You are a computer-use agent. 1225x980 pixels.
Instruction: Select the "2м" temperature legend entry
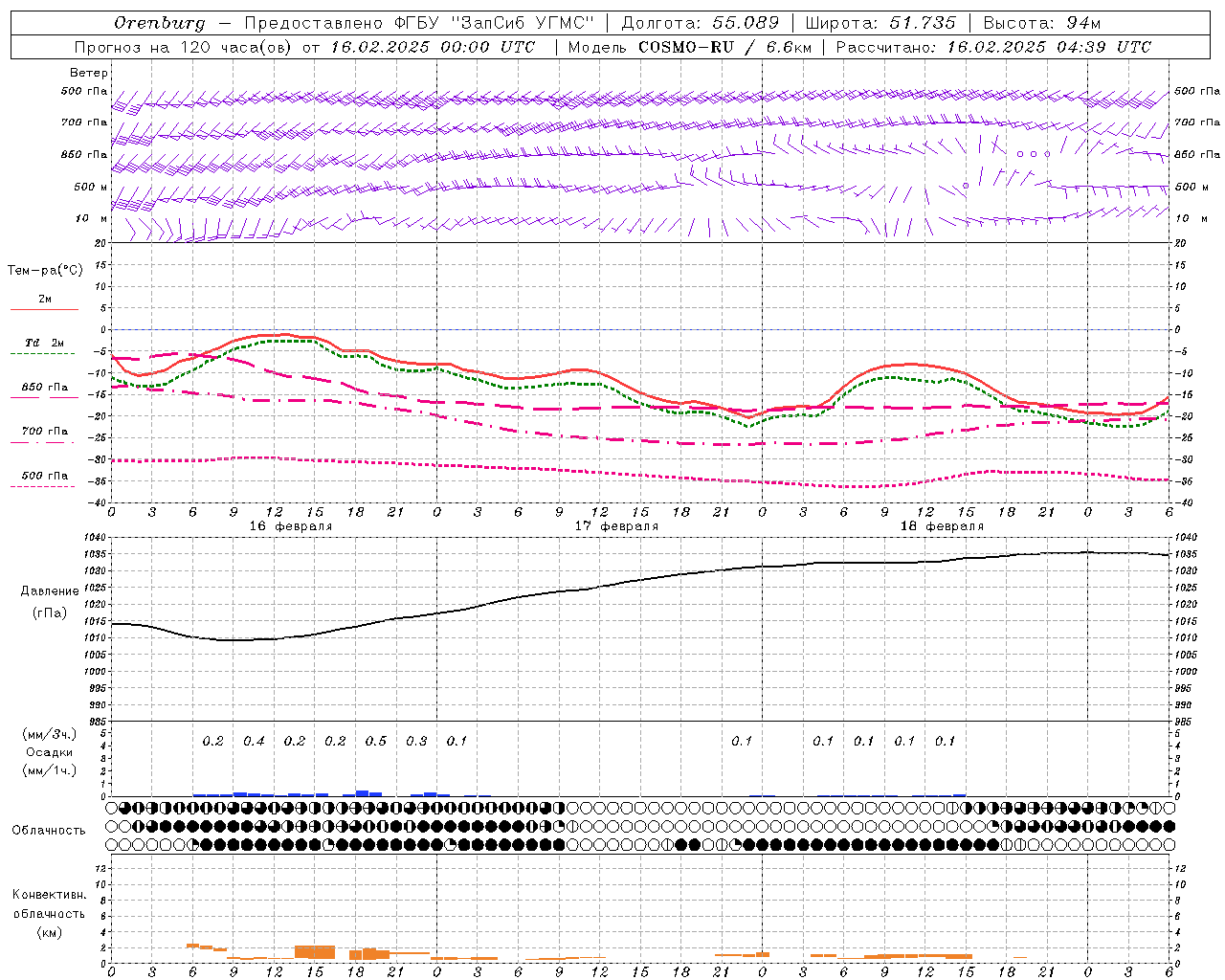tap(45, 300)
